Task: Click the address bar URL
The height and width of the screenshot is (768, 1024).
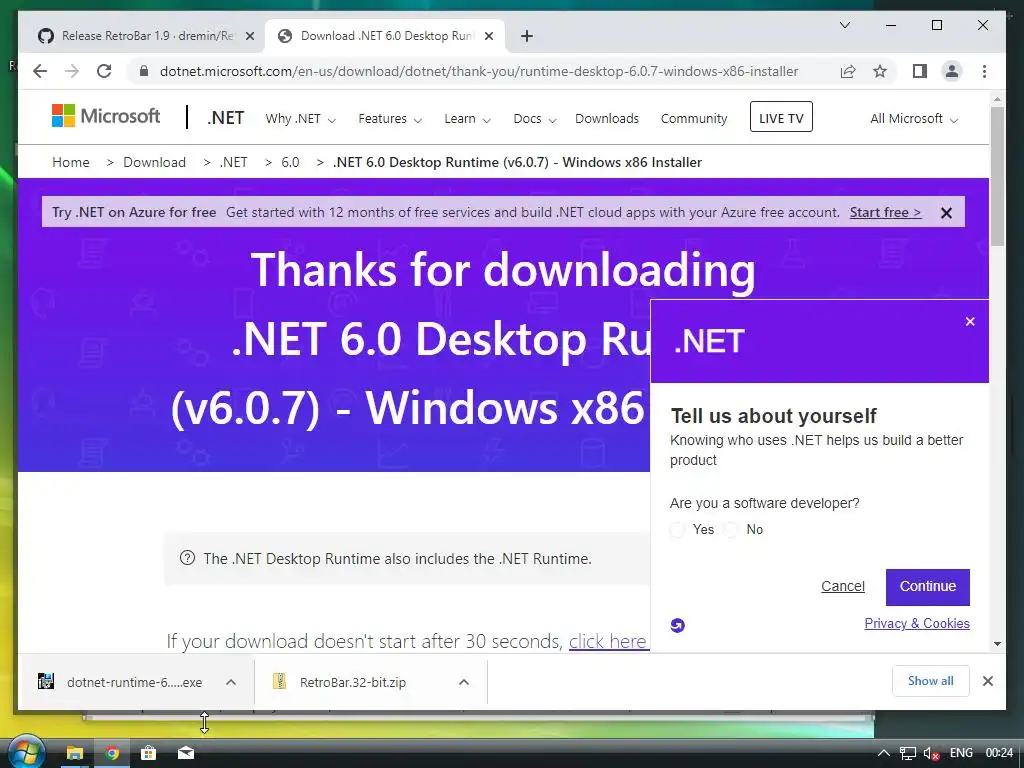Action: [479, 71]
